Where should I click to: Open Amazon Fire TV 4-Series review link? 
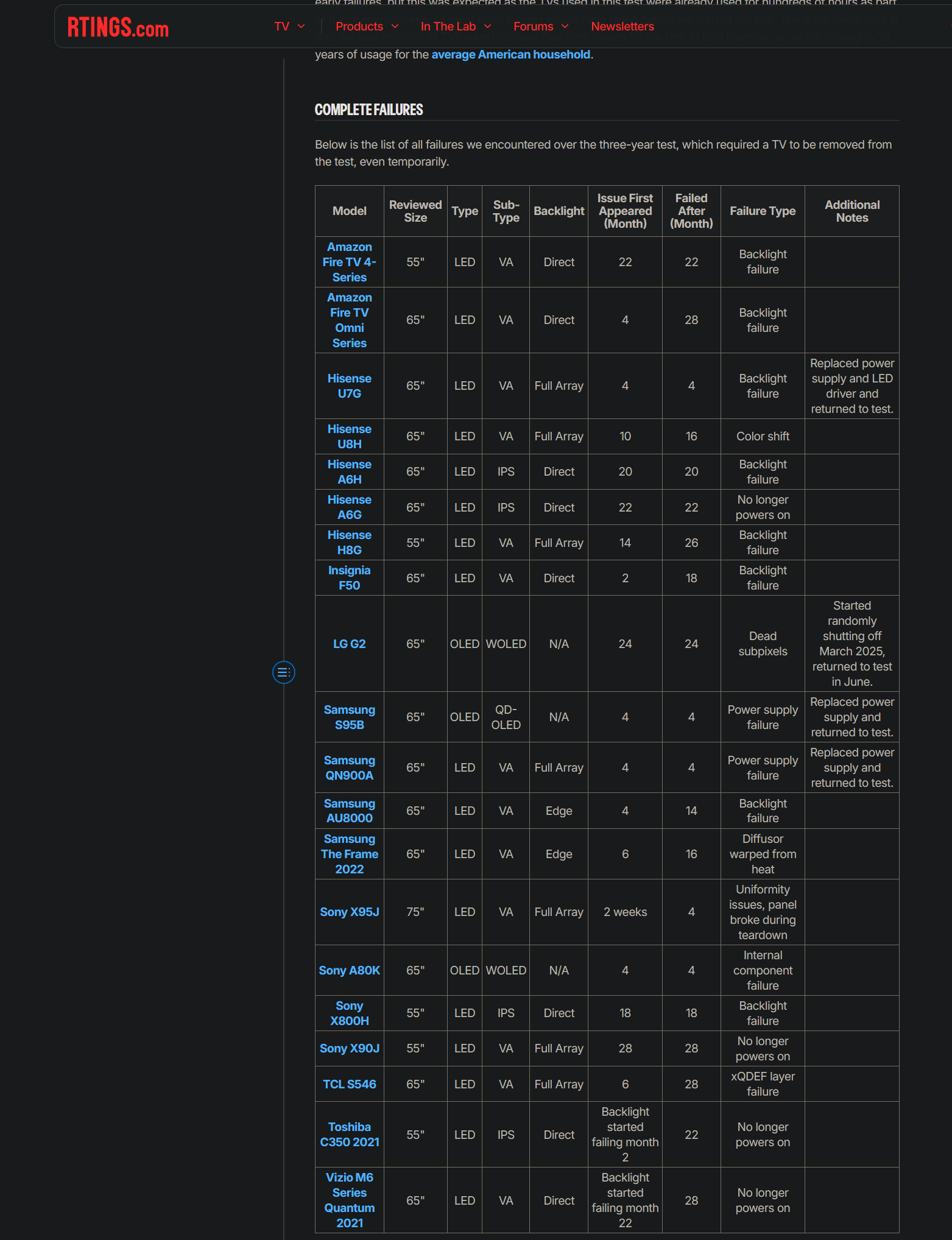(x=350, y=262)
